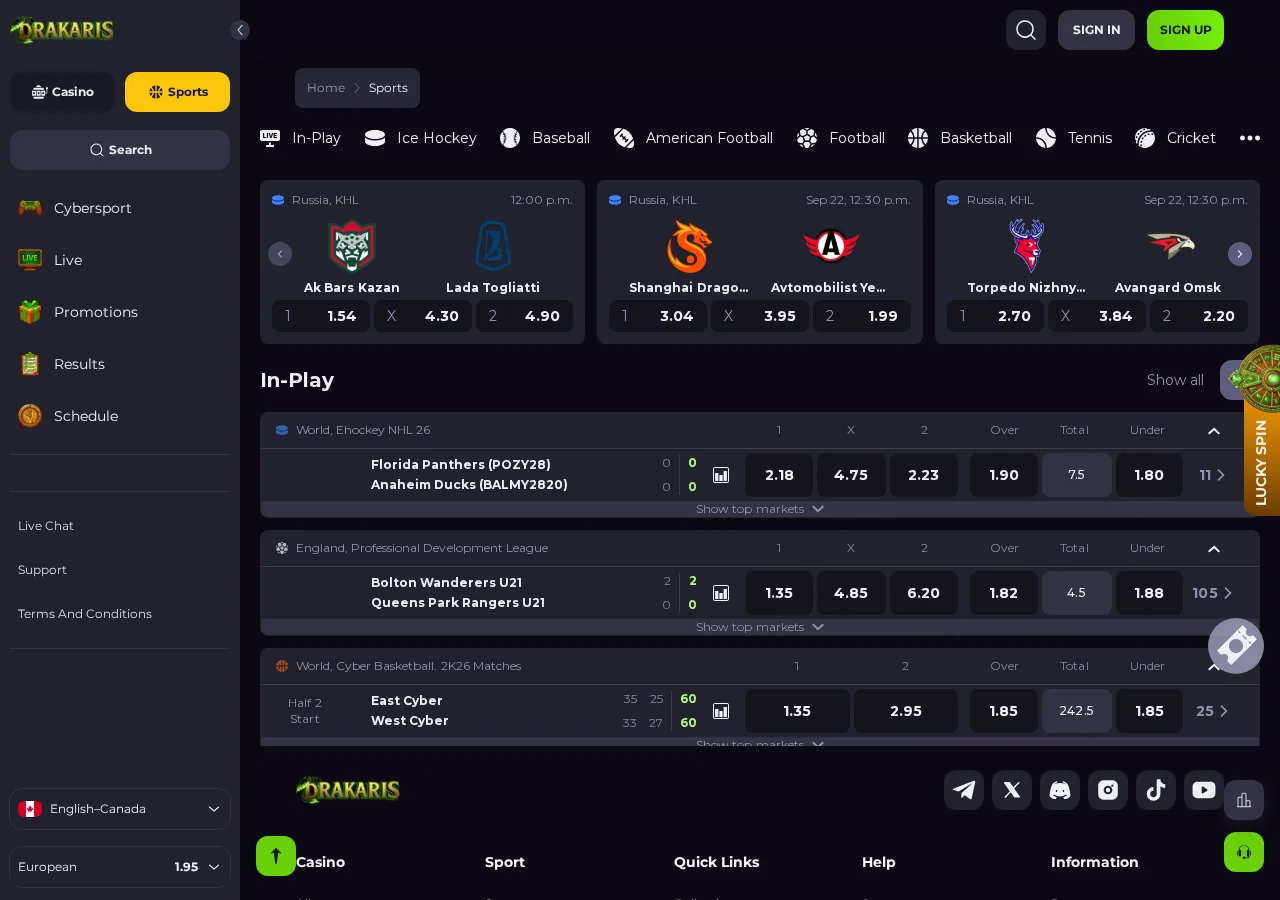Open the European odds format dropdown
This screenshot has height=900, width=1280.
[120, 867]
